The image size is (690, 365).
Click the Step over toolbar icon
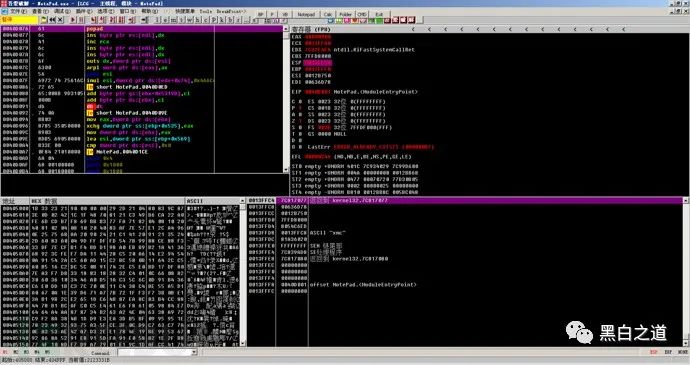pos(102,20)
